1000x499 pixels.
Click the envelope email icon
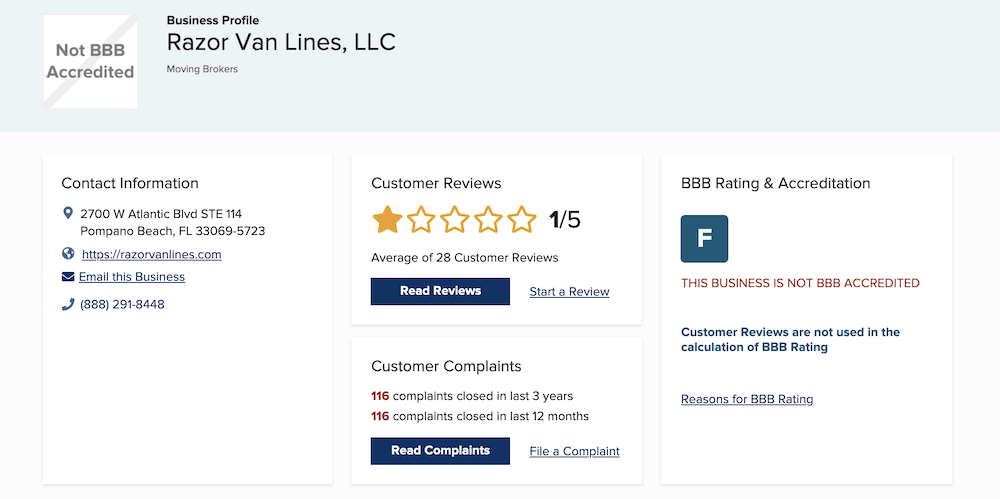click(68, 277)
